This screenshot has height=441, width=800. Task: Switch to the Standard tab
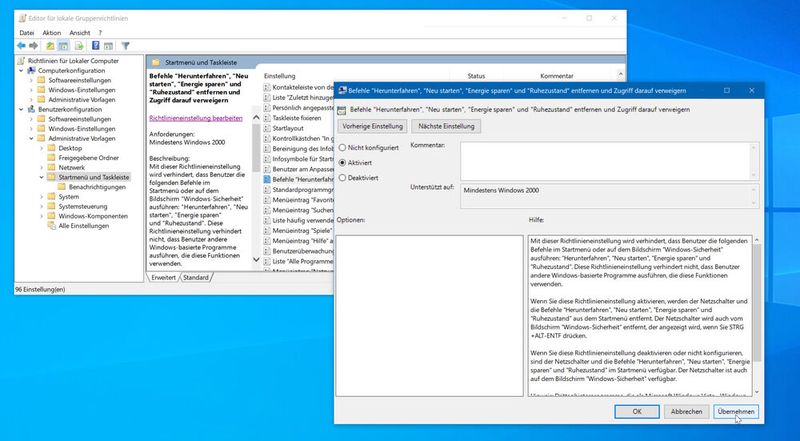196,278
